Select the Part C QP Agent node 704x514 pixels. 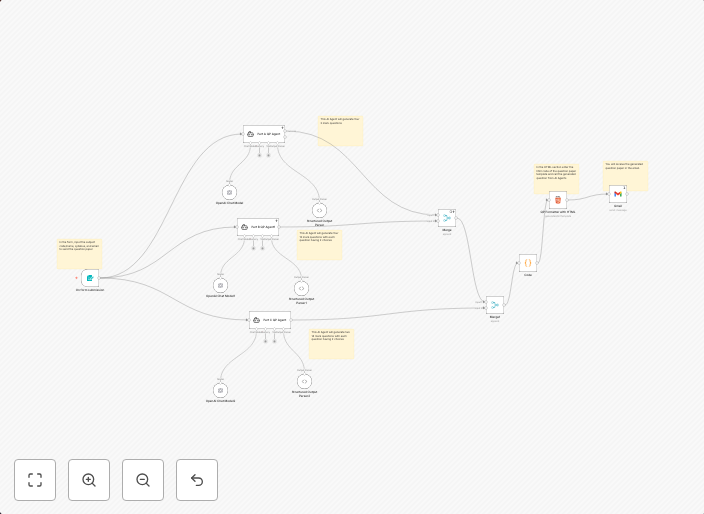pos(270,321)
